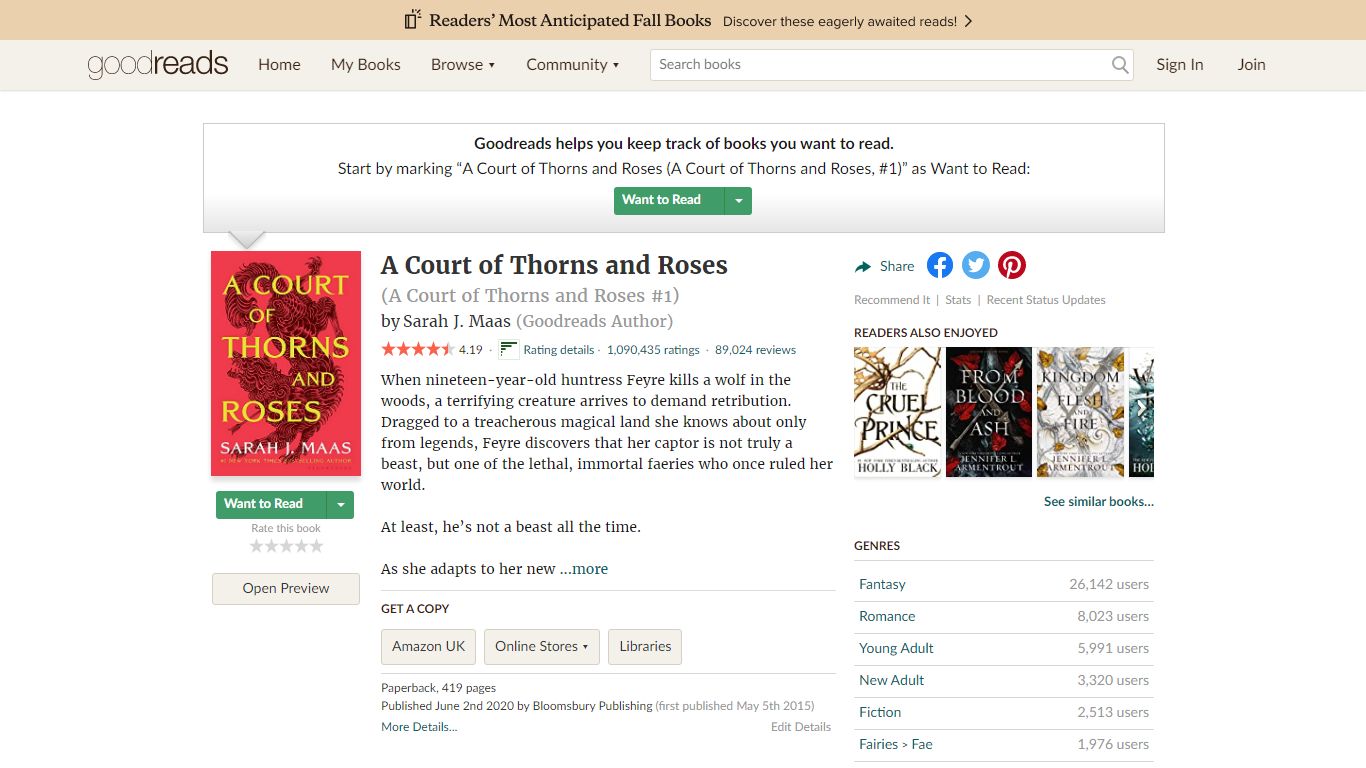Click 8,023 users count for Romance
This screenshot has height=768, width=1366.
(1113, 616)
